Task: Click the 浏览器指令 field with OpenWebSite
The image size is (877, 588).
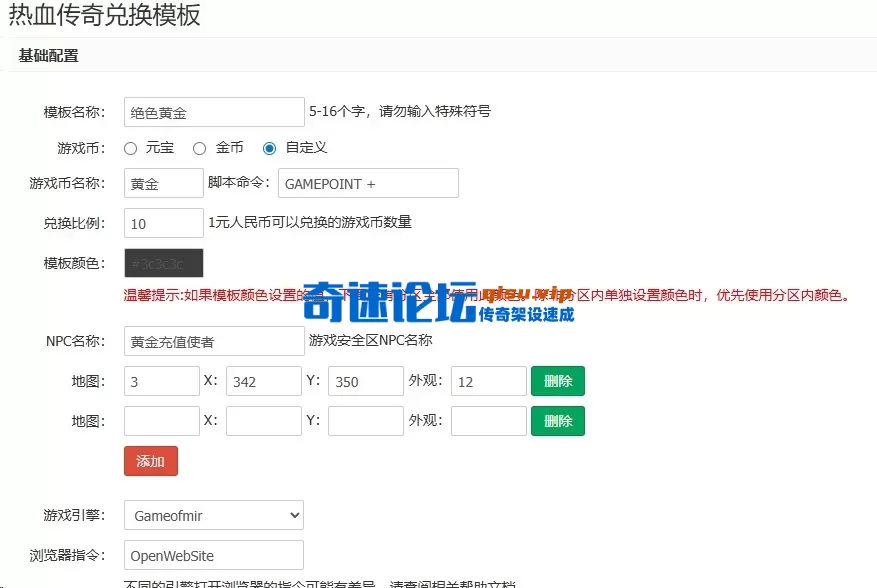Action: point(214,555)
